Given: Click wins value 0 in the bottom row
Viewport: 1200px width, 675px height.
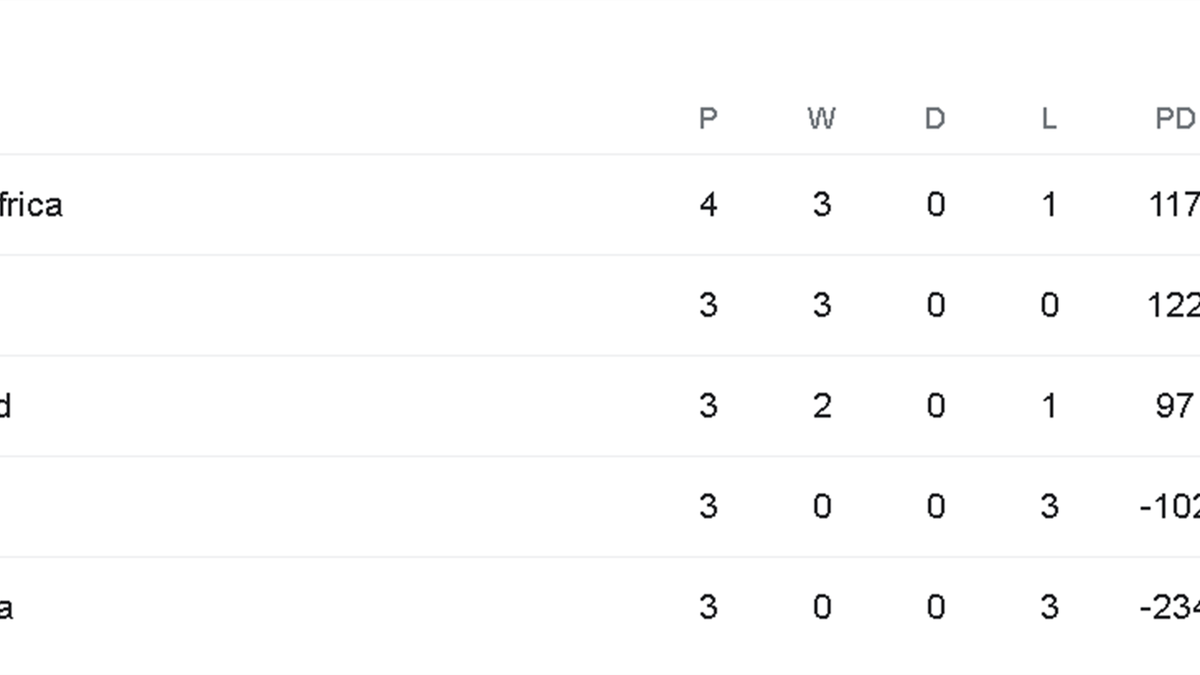Looking at the screenshot, I should pos(821,607).
